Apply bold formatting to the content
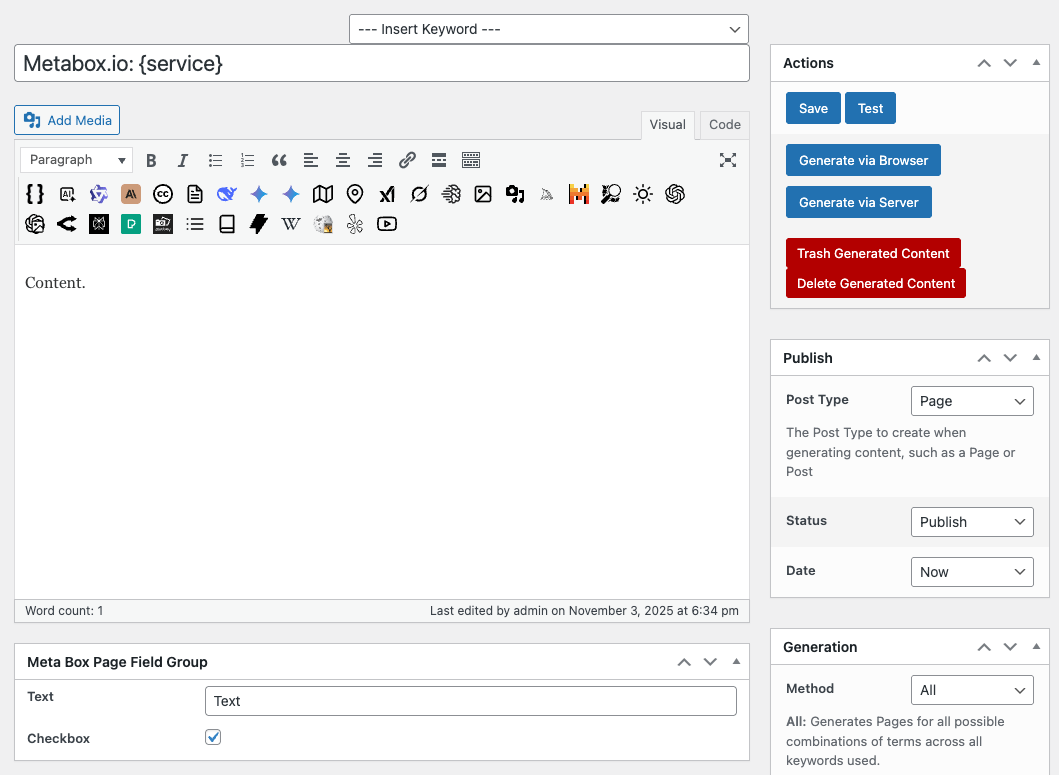The height and width of the screenshot is (775, 1059). (151, 160)
